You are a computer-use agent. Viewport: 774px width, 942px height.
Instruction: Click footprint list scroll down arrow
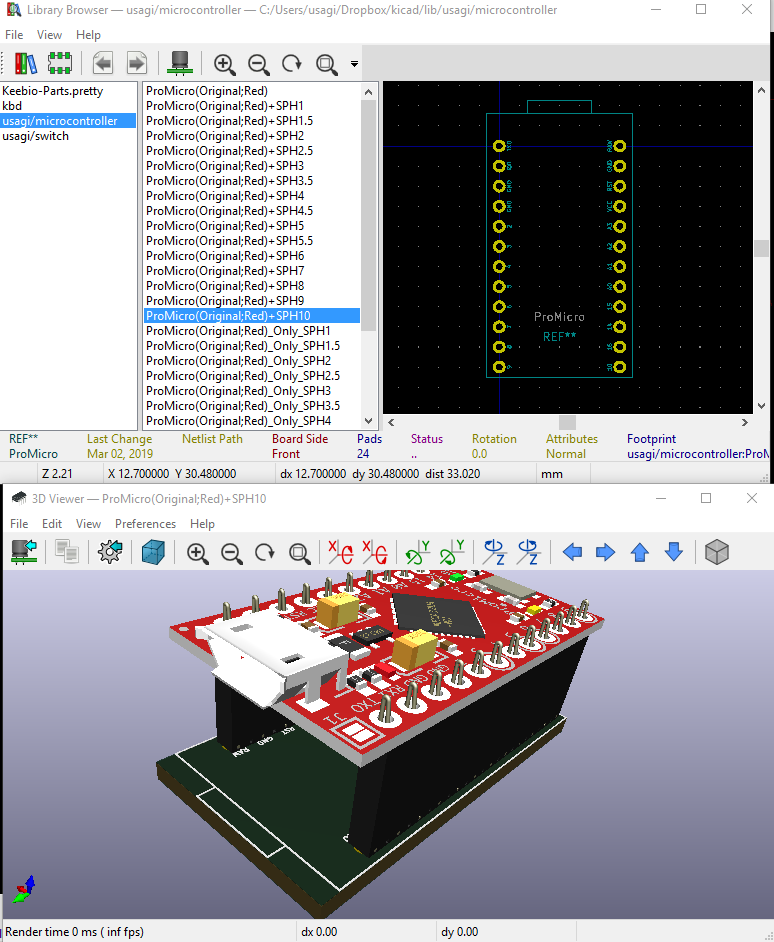pos(369,421)
